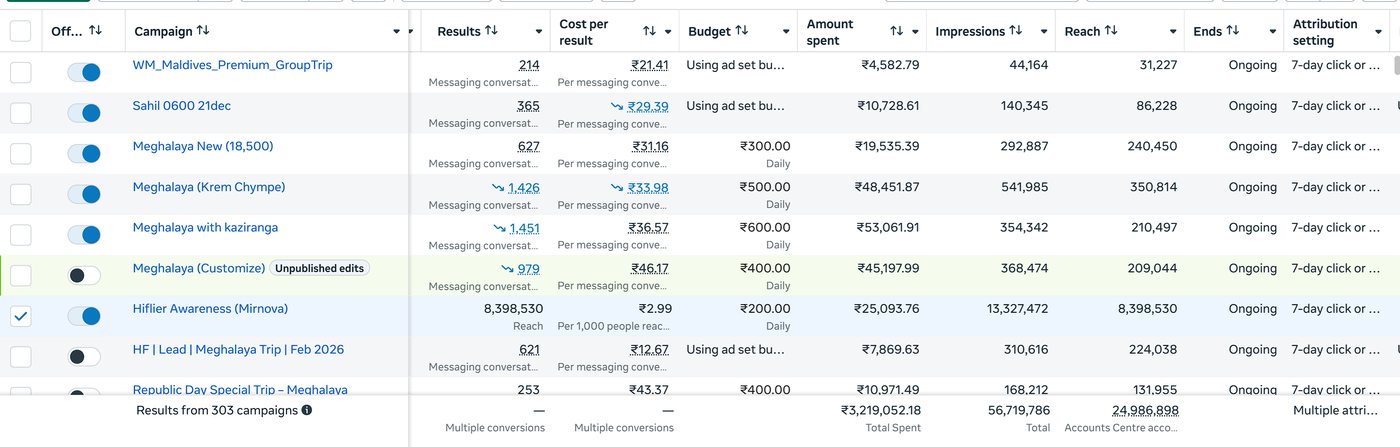Viewport: 1400px width, 447px height.
Task: Click info icon beside Results from 303 campaigns
Action: 307,410
